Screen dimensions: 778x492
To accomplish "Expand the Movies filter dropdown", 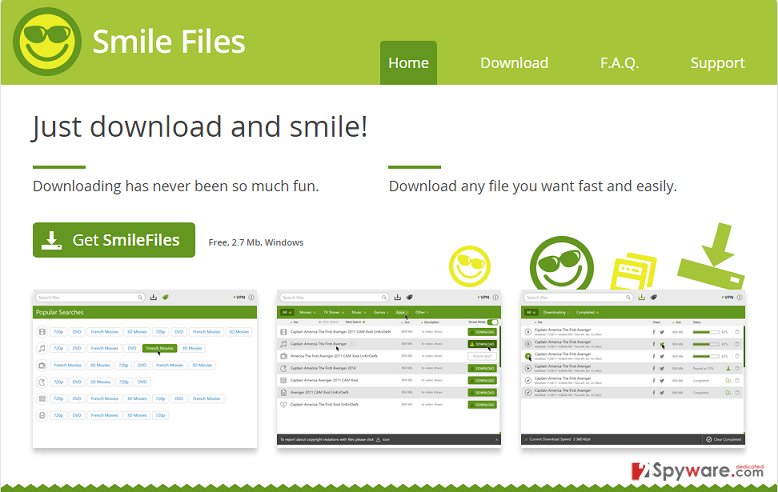I will (x=307, y=312).
